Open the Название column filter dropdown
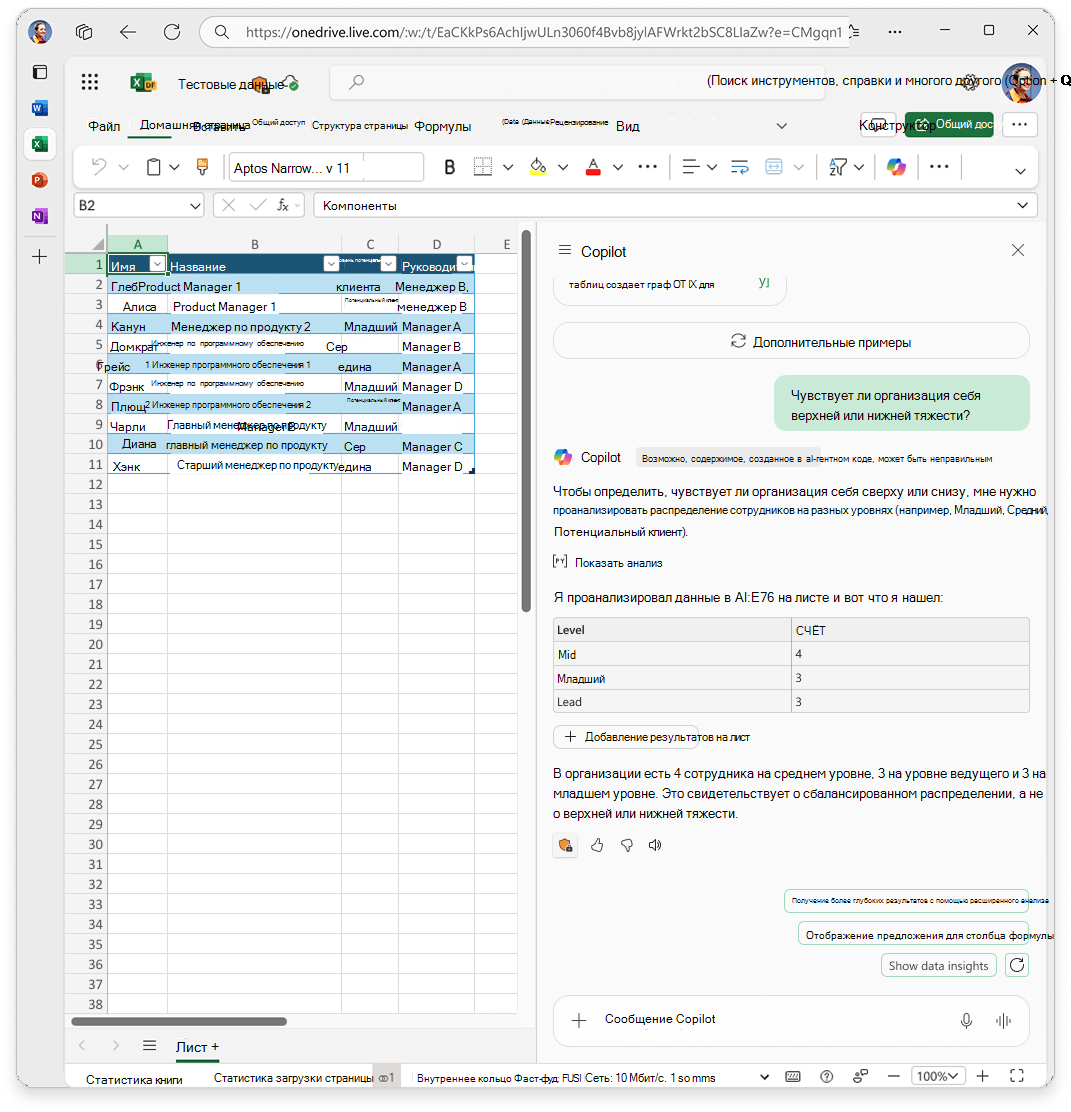1071x1112 pixels. point(331,264)
